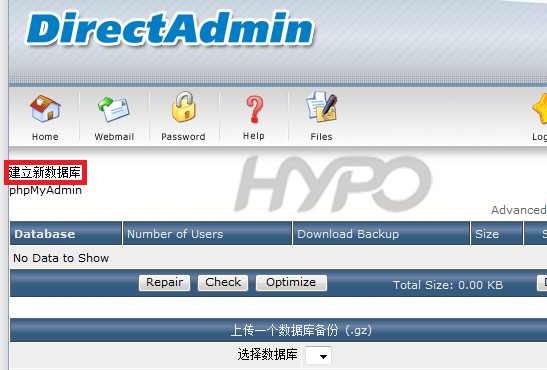Click the Optimize button
Viewport: 547px width, 370px height.
tap(291, 282)
